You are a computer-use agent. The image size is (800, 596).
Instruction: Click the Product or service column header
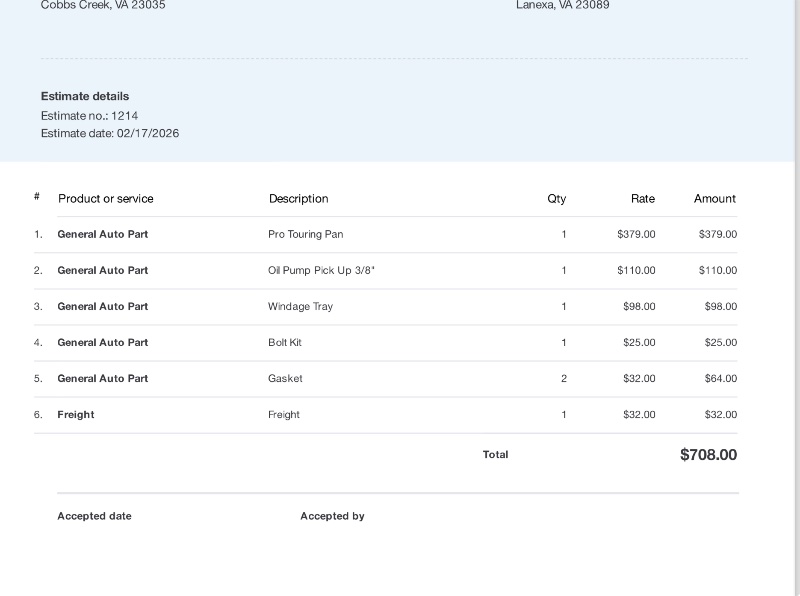[x=106, y=198]
